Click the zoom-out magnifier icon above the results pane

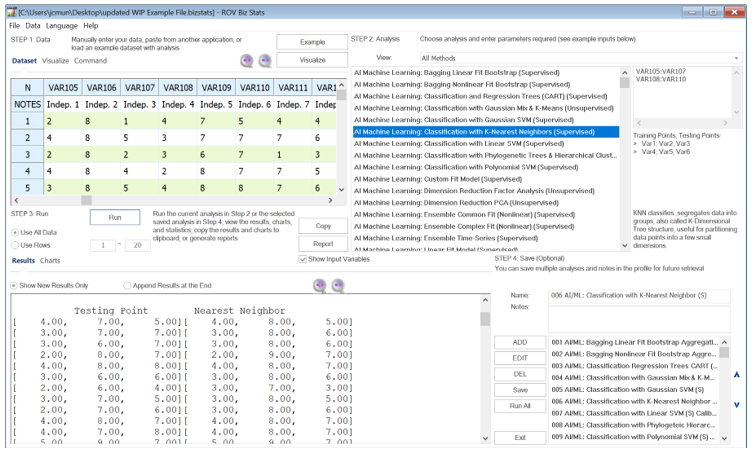pos(338,285)
